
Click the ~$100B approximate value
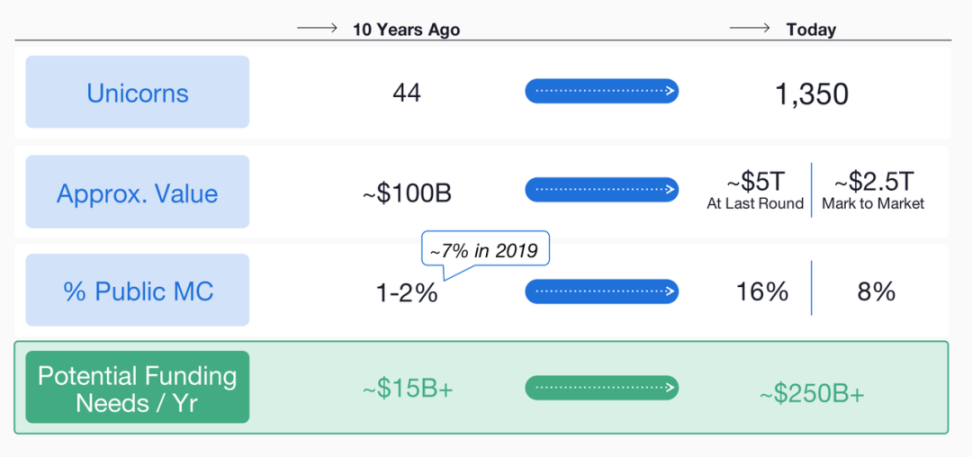coord(407,193)
